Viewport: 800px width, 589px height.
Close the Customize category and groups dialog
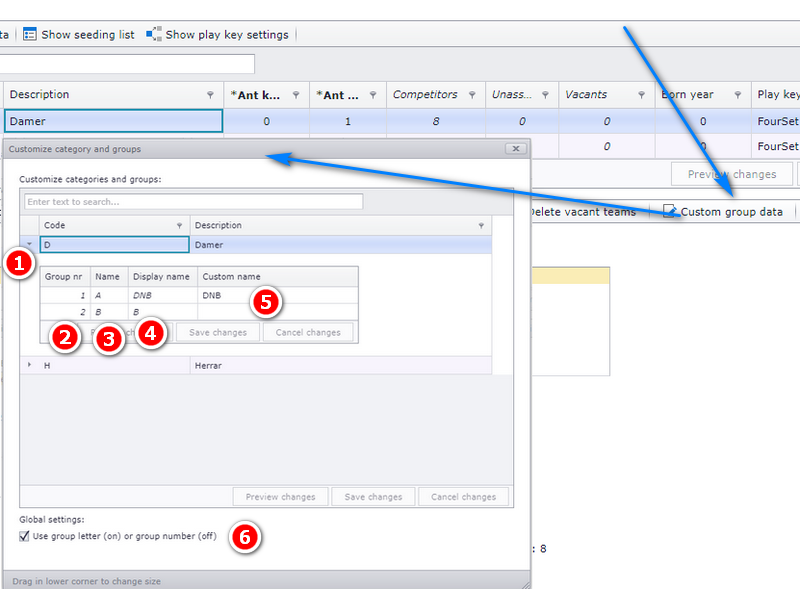516,149
